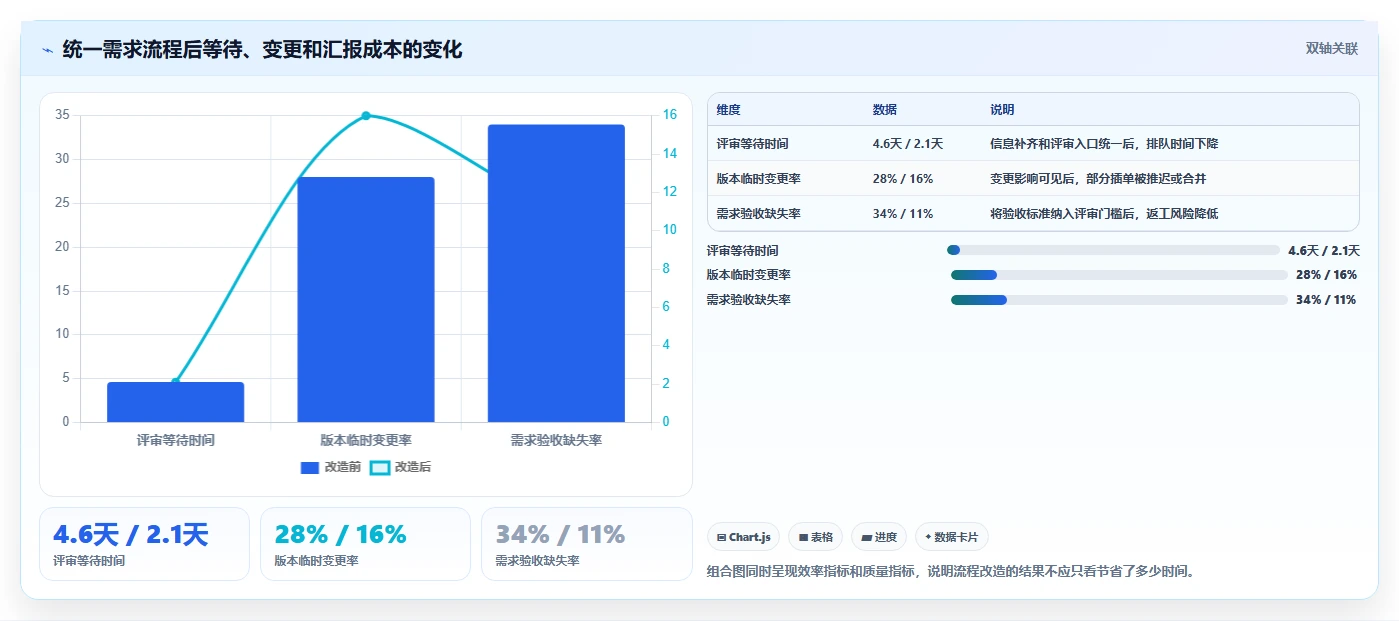Viewport: 1399px width, 621px height.
Task: Click the line peak point at 16
Action: coord(366,116)
